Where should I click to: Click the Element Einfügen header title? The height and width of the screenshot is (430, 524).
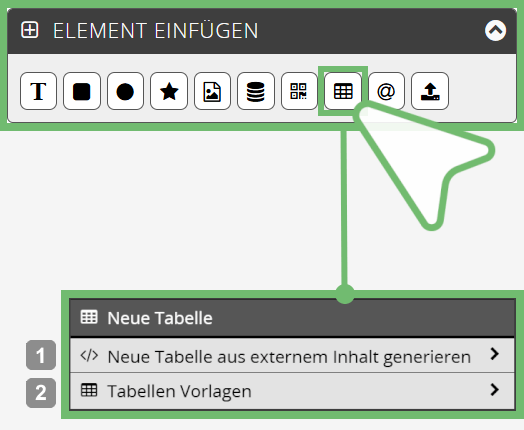coord(155,31)
